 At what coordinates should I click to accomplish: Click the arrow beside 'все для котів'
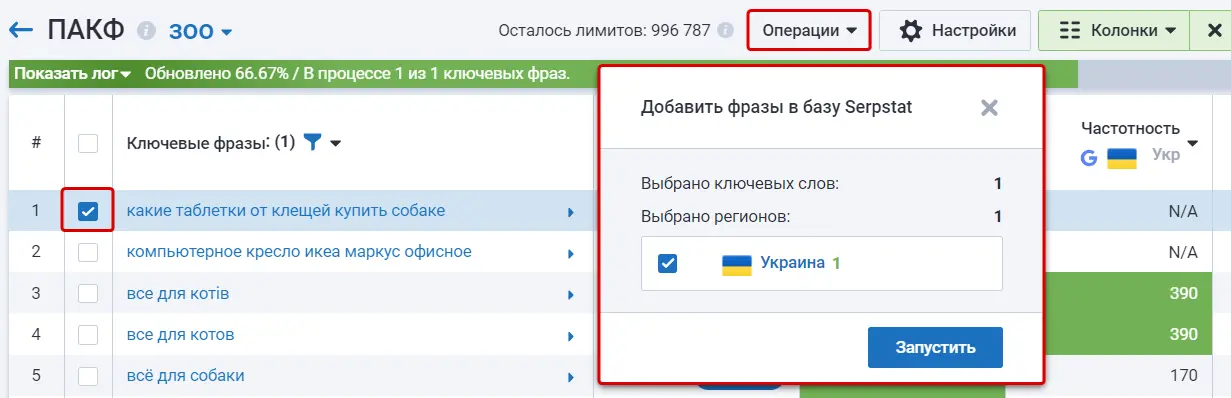coord(571,295)
